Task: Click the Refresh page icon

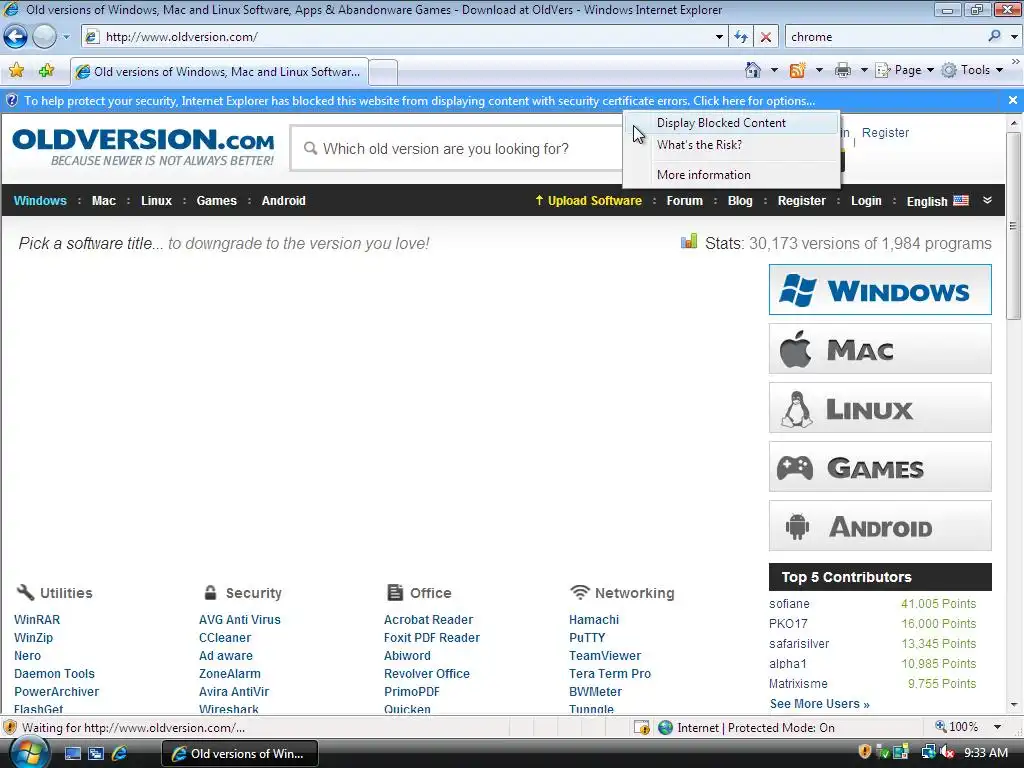Action: tap(741, 37)
